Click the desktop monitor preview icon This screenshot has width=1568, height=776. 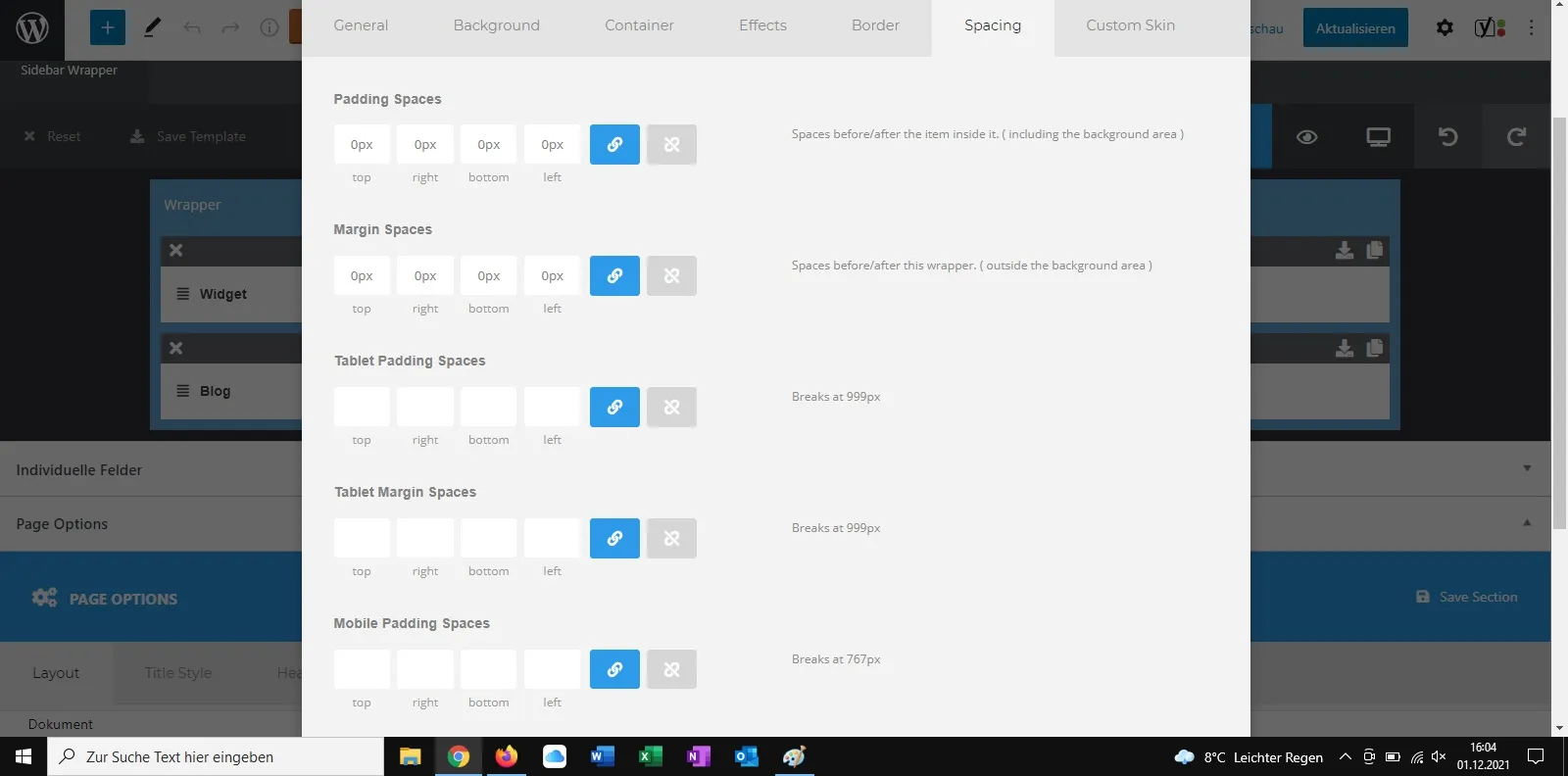[1378, 137]
